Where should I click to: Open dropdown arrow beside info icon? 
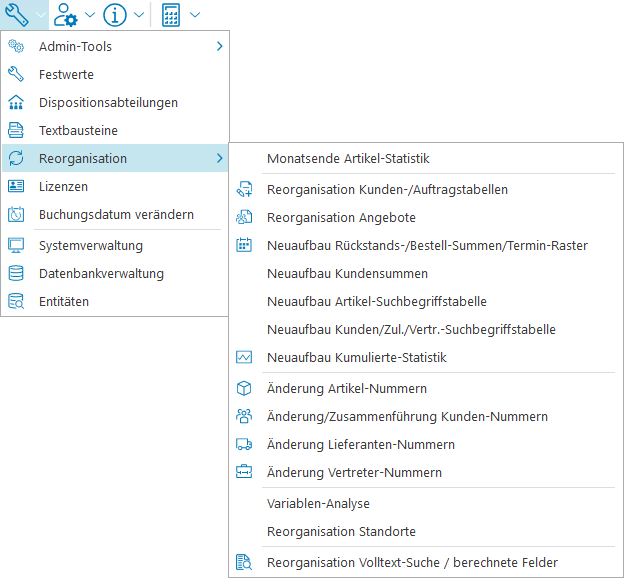click(x=139, y=15)
